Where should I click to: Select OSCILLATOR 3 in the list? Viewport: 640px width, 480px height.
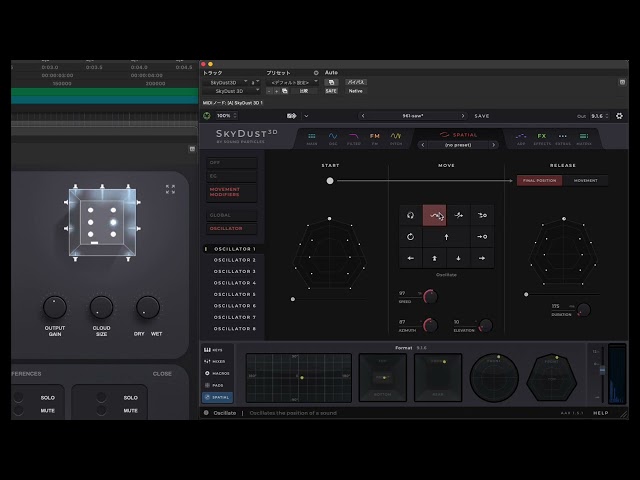tap(234, 271)
